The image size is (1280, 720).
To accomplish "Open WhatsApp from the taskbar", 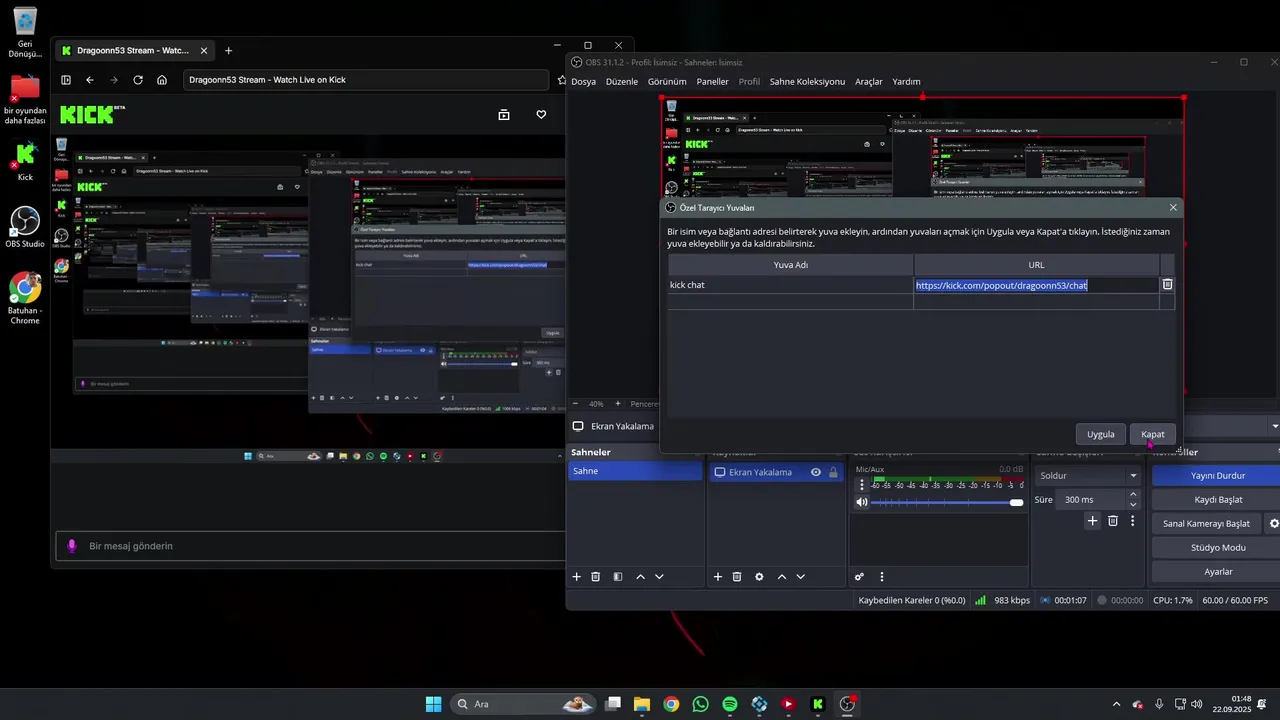I will pos(700,704).
